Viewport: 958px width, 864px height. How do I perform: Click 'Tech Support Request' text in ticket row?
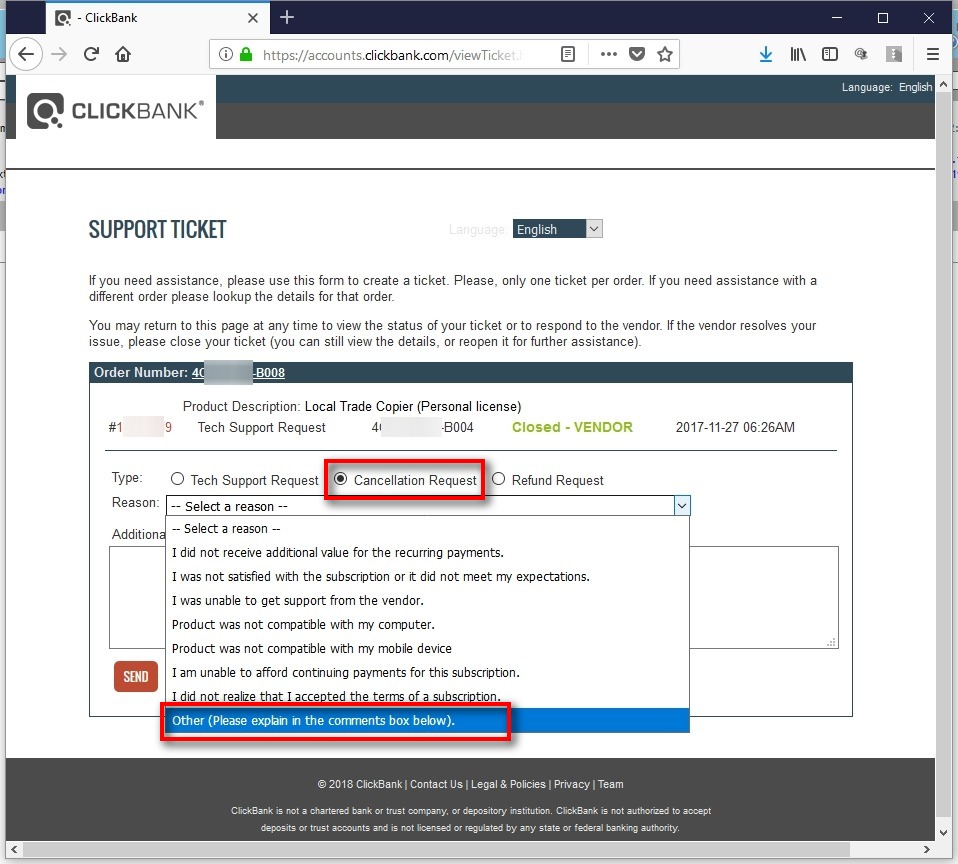click(x=261, y=427)
